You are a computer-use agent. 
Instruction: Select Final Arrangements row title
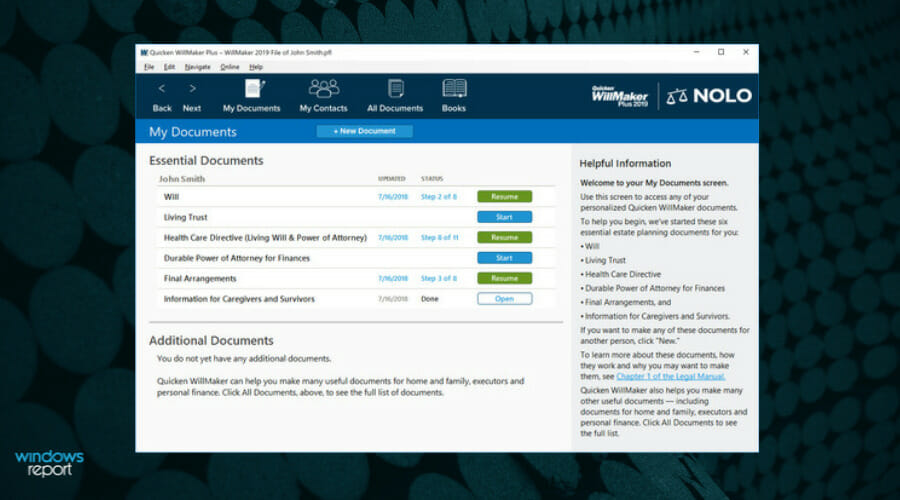(x=200, y=278)
